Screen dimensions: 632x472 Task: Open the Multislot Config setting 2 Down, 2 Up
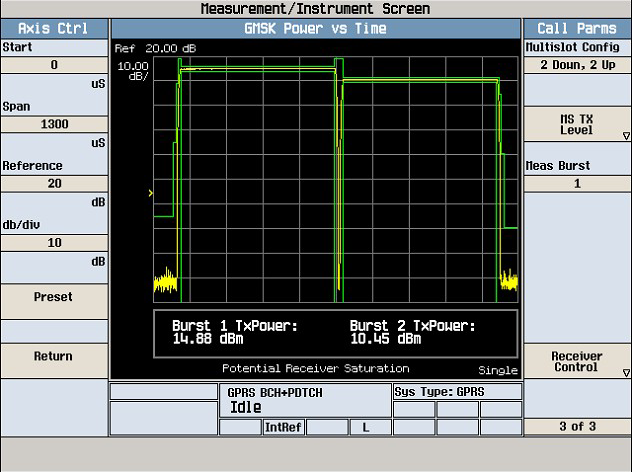coord(577,65)
